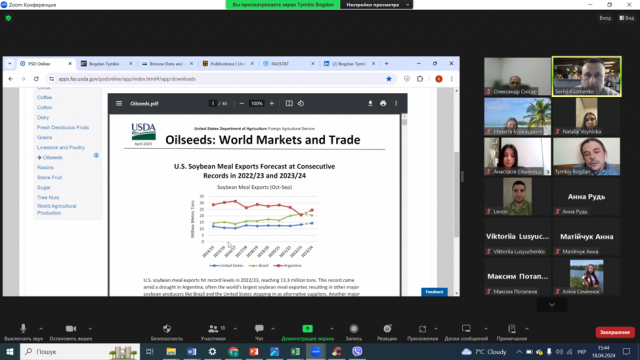Open the PDF sidebar hamburger menu
This screenshot has height=360, width=640.
(119, 103)
